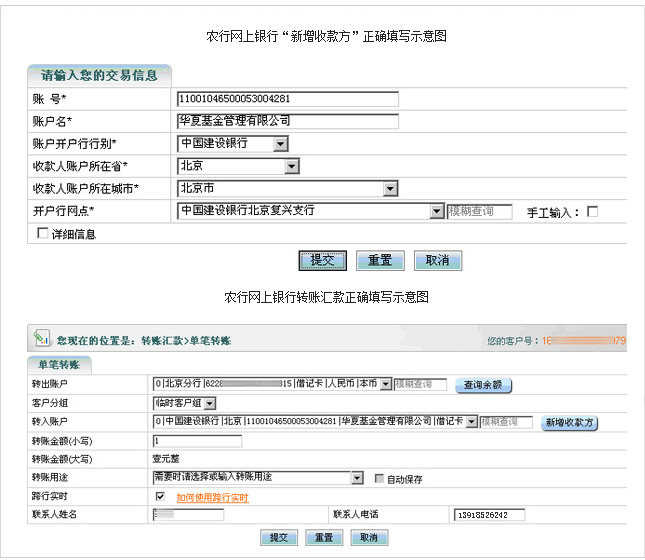Image resolution: width=645 pixels, height=560 pixels.
Task: Submit the transfer form with bottom 提交
Action: tap(279, 537)
